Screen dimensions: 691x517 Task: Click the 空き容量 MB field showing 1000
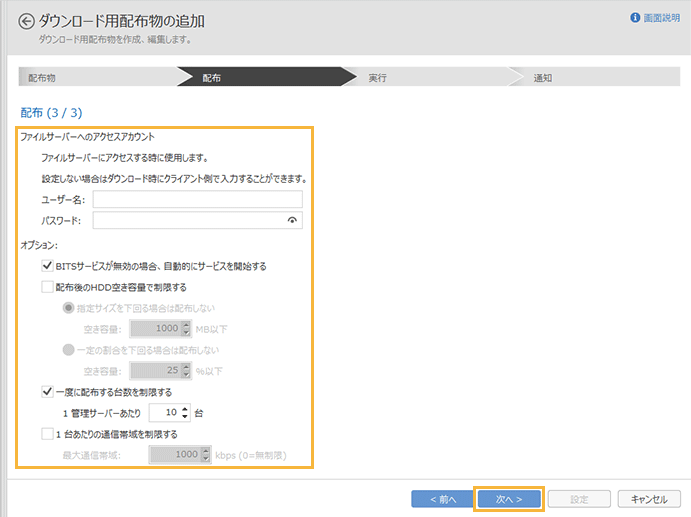coord(160,329)
